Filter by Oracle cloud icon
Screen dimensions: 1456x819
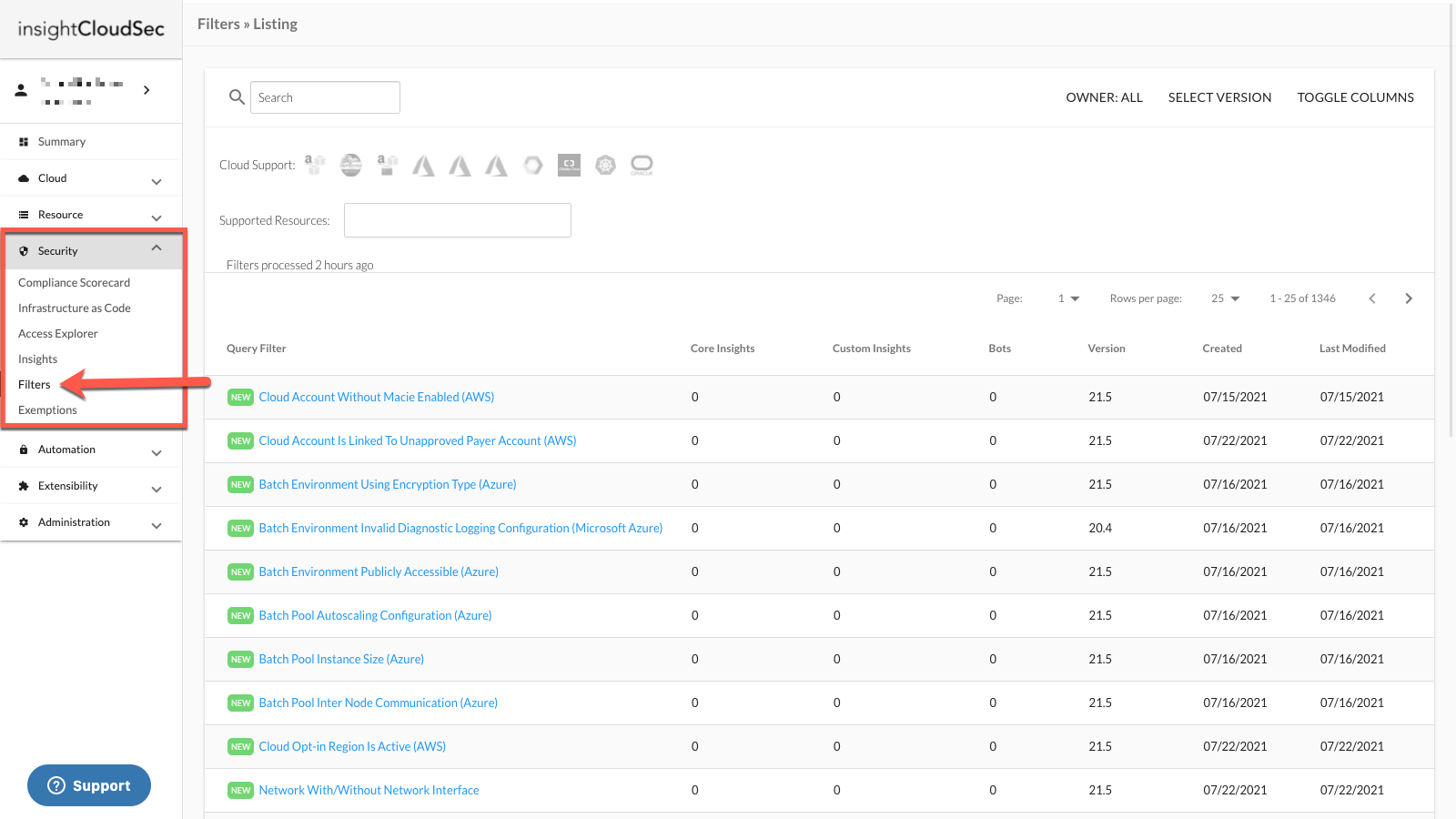point(642,165)
